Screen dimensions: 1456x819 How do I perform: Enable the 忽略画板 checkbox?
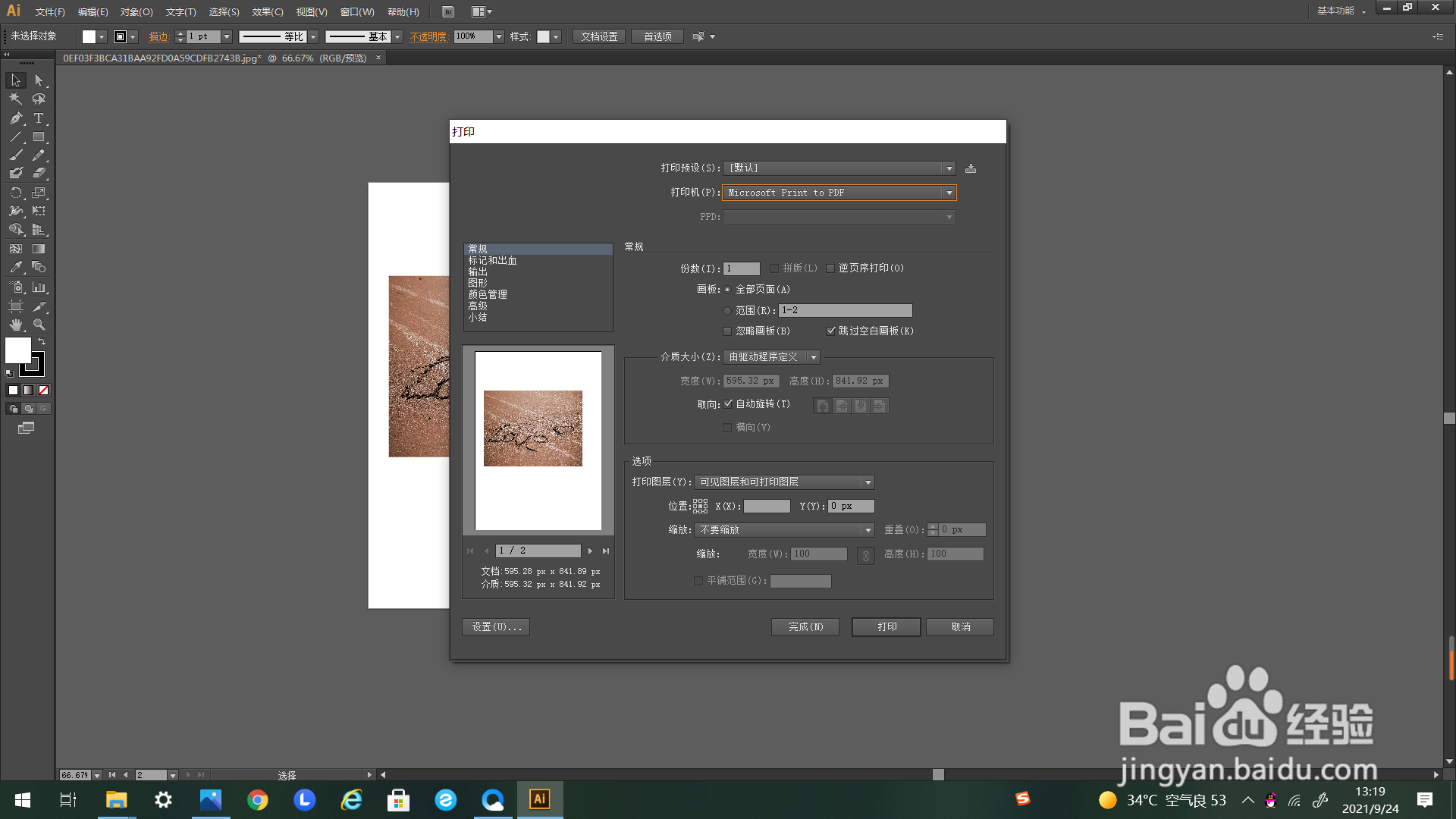click(x=728, y=331)
